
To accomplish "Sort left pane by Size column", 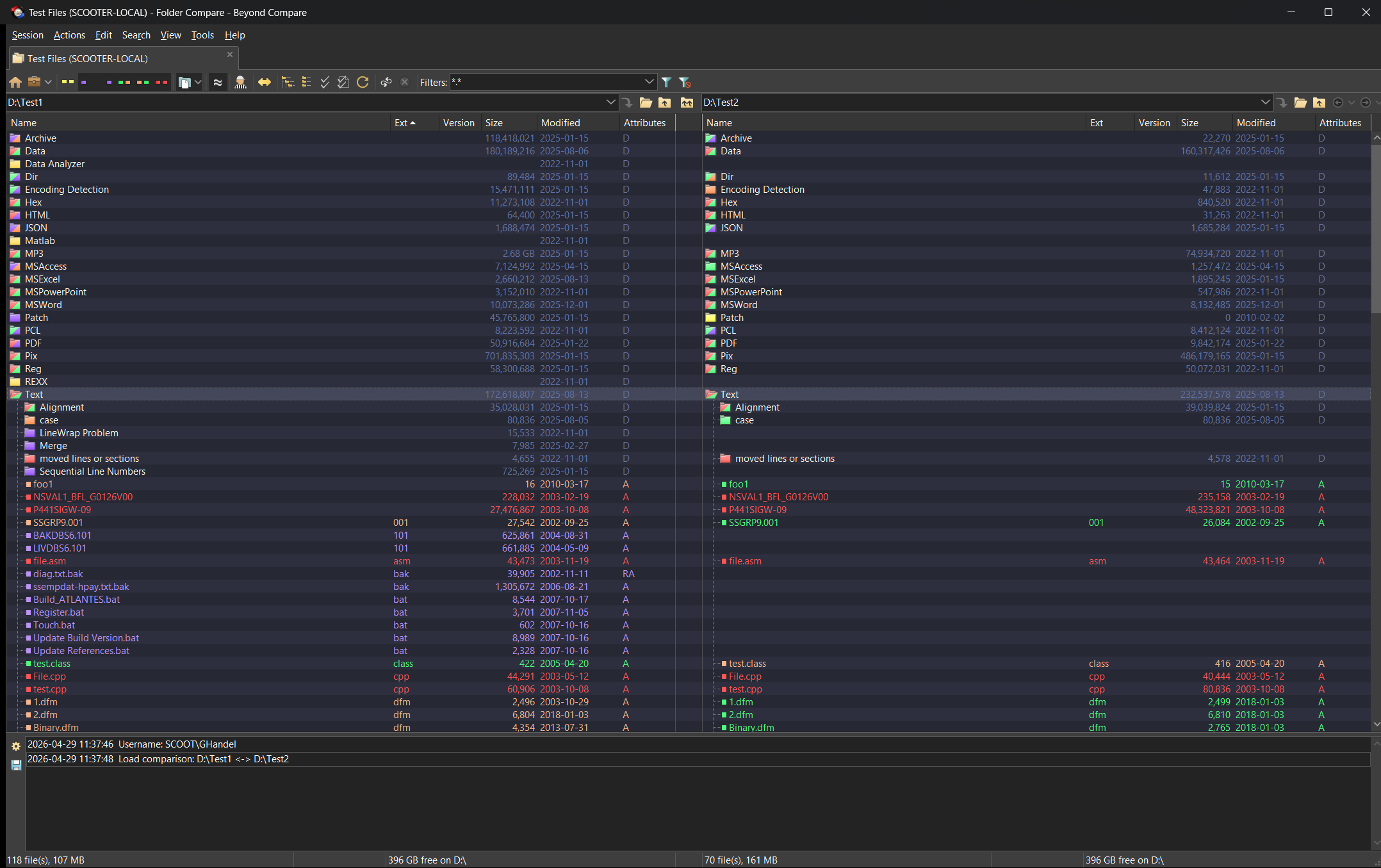I will (x=509, y=122).
